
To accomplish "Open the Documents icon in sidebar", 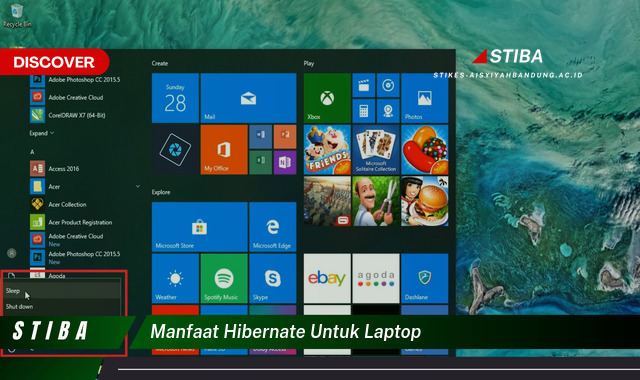I will pyautogui.click(x=11, y=276).
